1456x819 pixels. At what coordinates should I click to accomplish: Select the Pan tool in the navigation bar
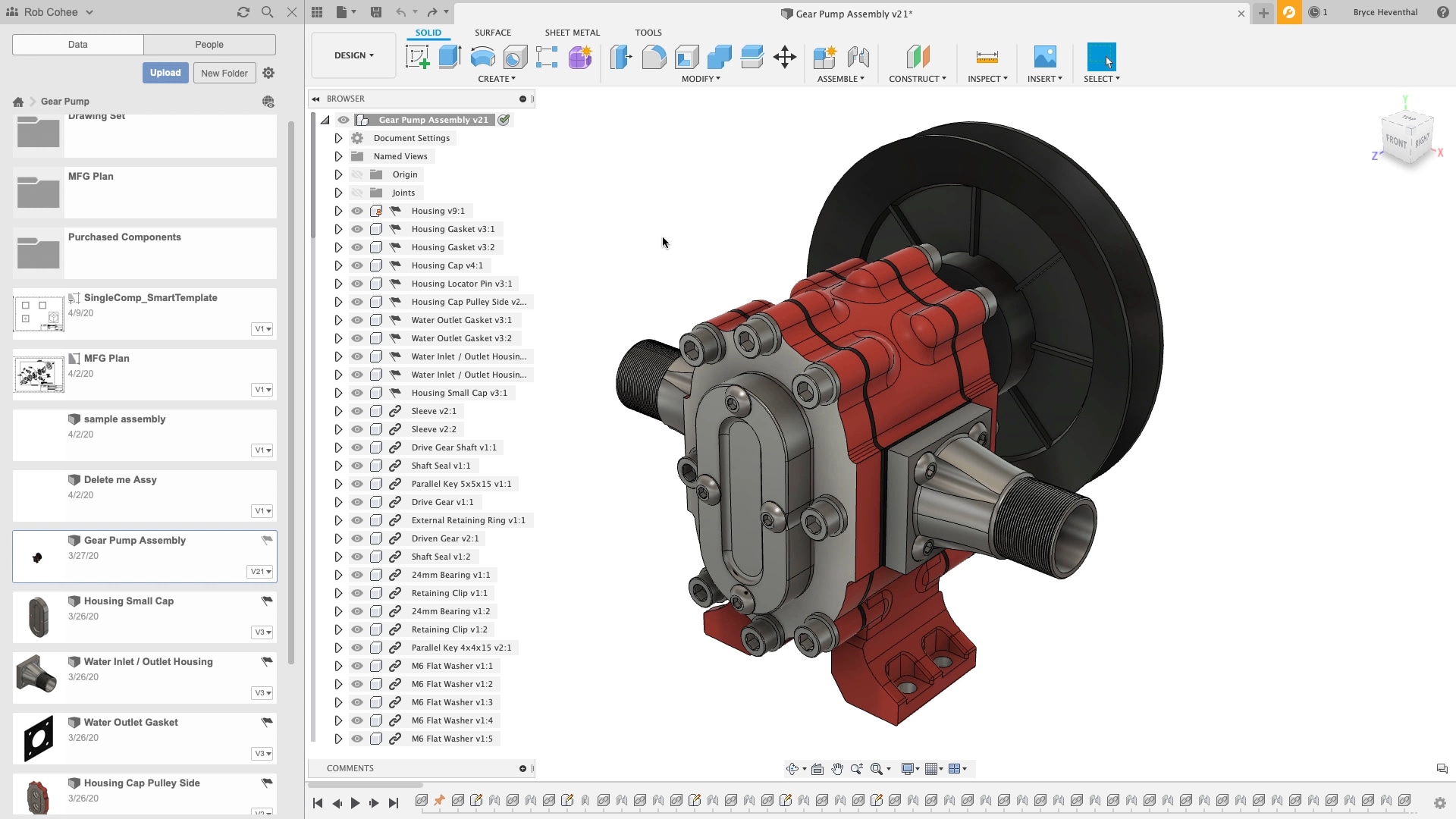(x=837, y=769)
